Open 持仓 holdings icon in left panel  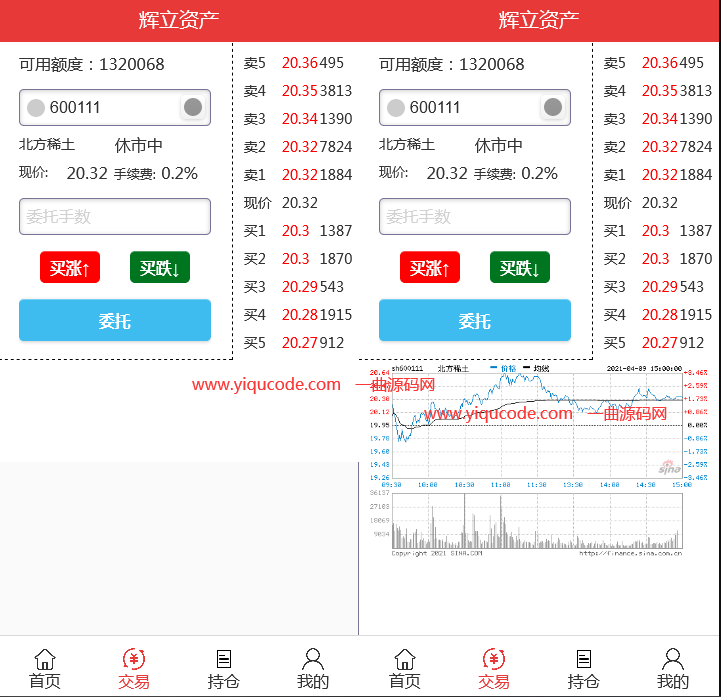tap(224, 660)
